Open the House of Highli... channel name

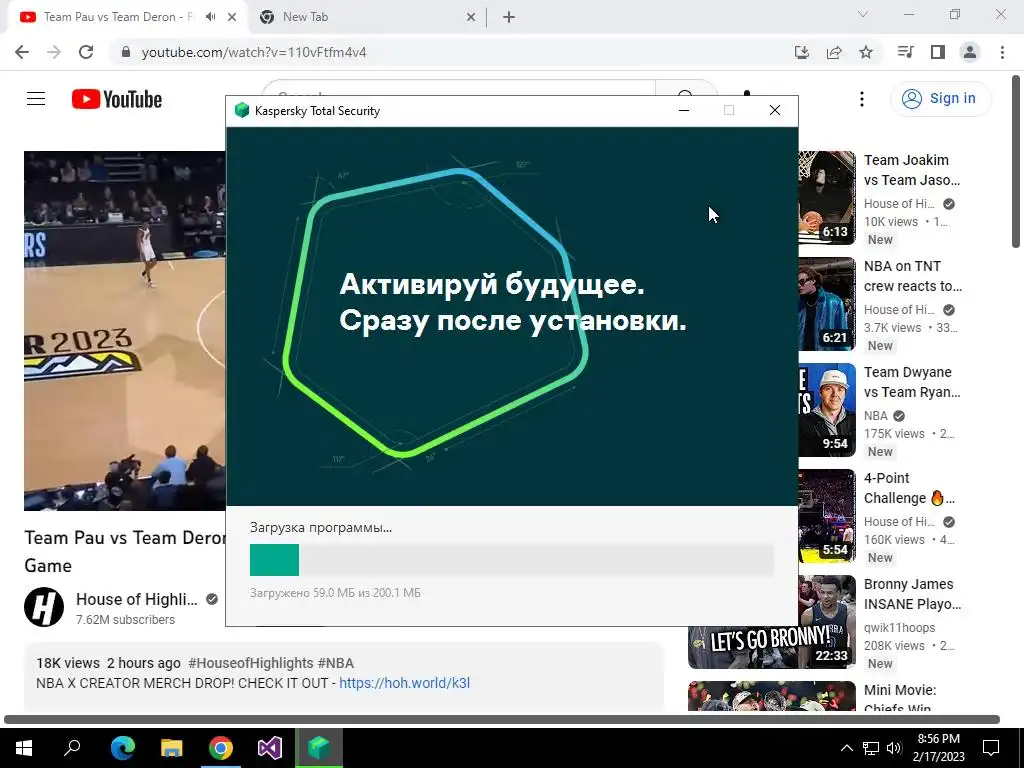point(136,599)
